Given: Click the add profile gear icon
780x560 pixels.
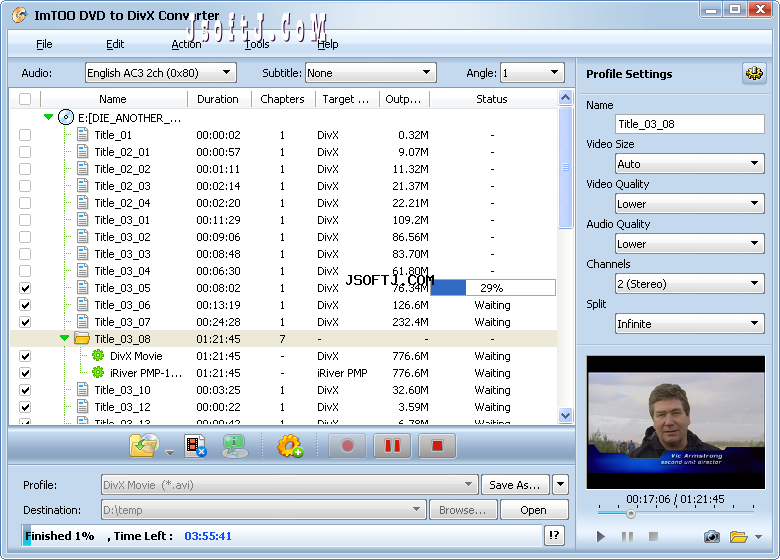Looking at the screenshot, I should tap(290, 446).
